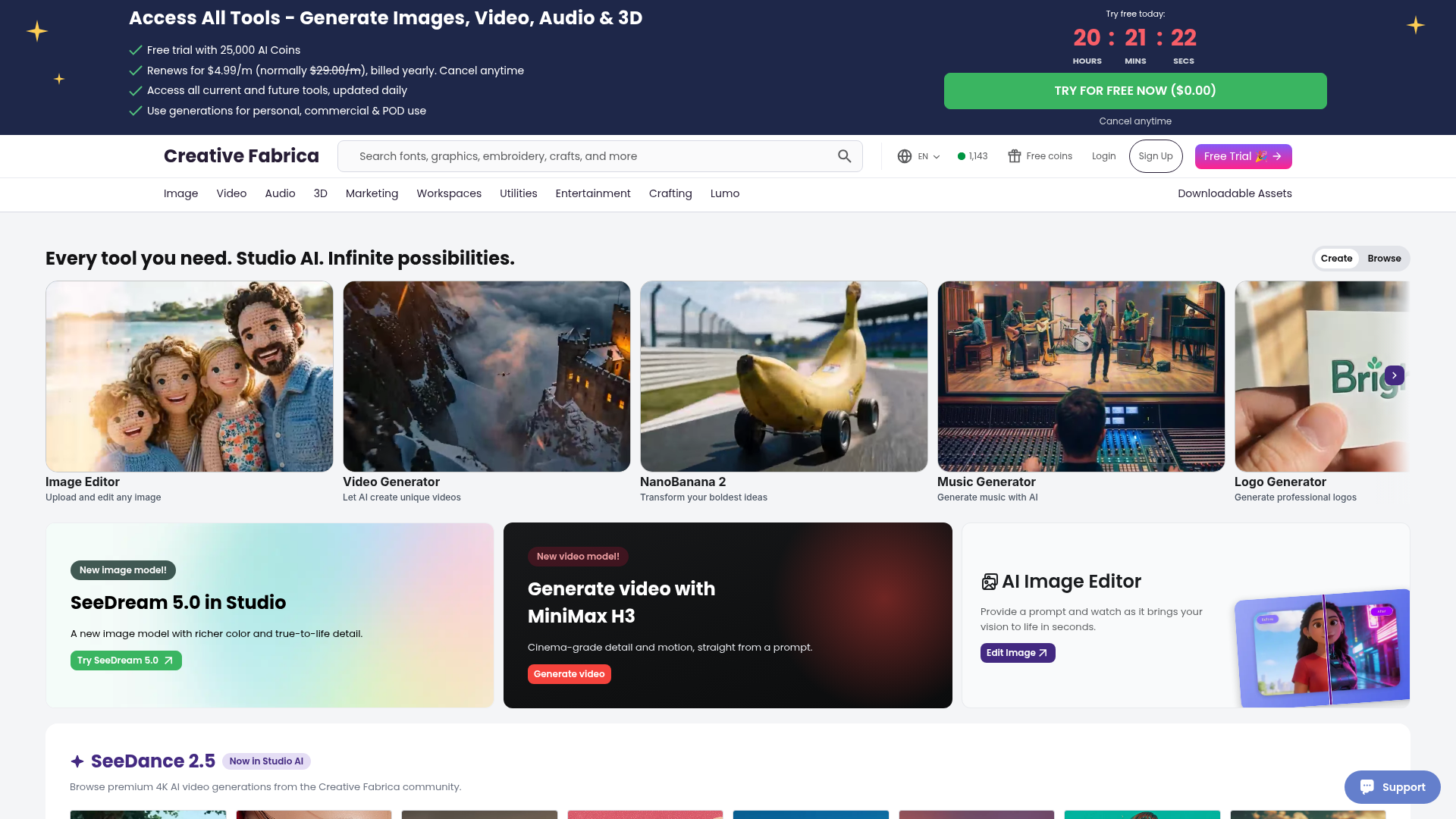Expand the EN language dropdown
The image size is (1456, 819).
929,156
